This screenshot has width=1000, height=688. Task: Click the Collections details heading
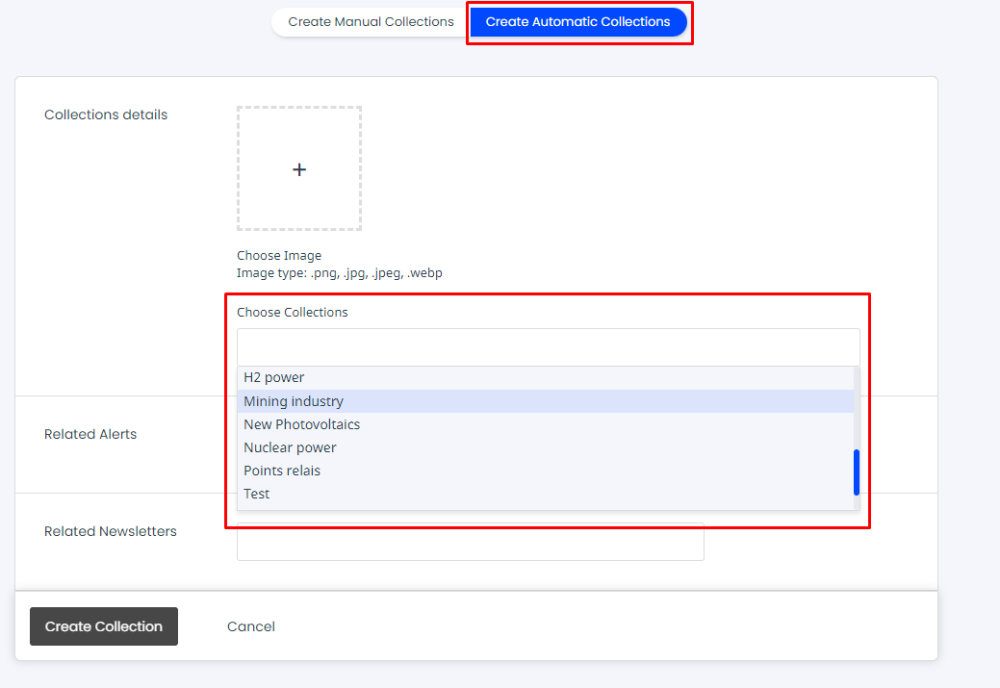106,115
